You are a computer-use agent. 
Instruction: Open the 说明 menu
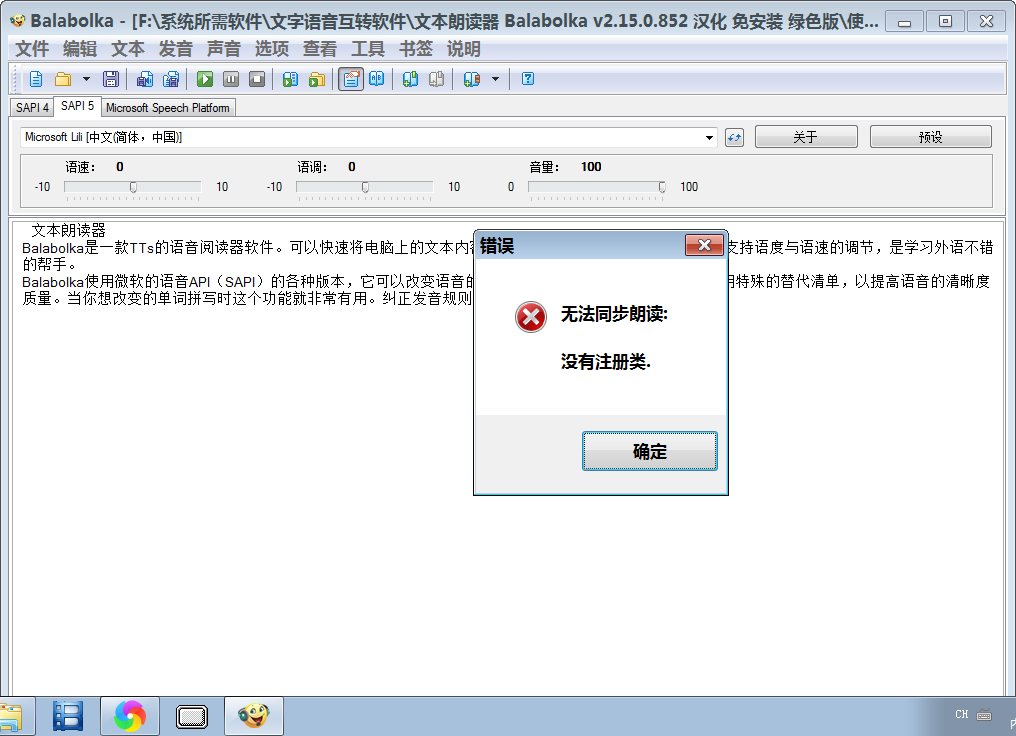463,49
